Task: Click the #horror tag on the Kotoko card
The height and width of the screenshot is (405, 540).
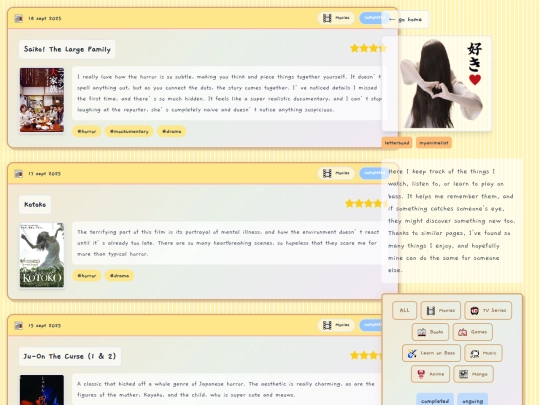Action: pos(86,276)
